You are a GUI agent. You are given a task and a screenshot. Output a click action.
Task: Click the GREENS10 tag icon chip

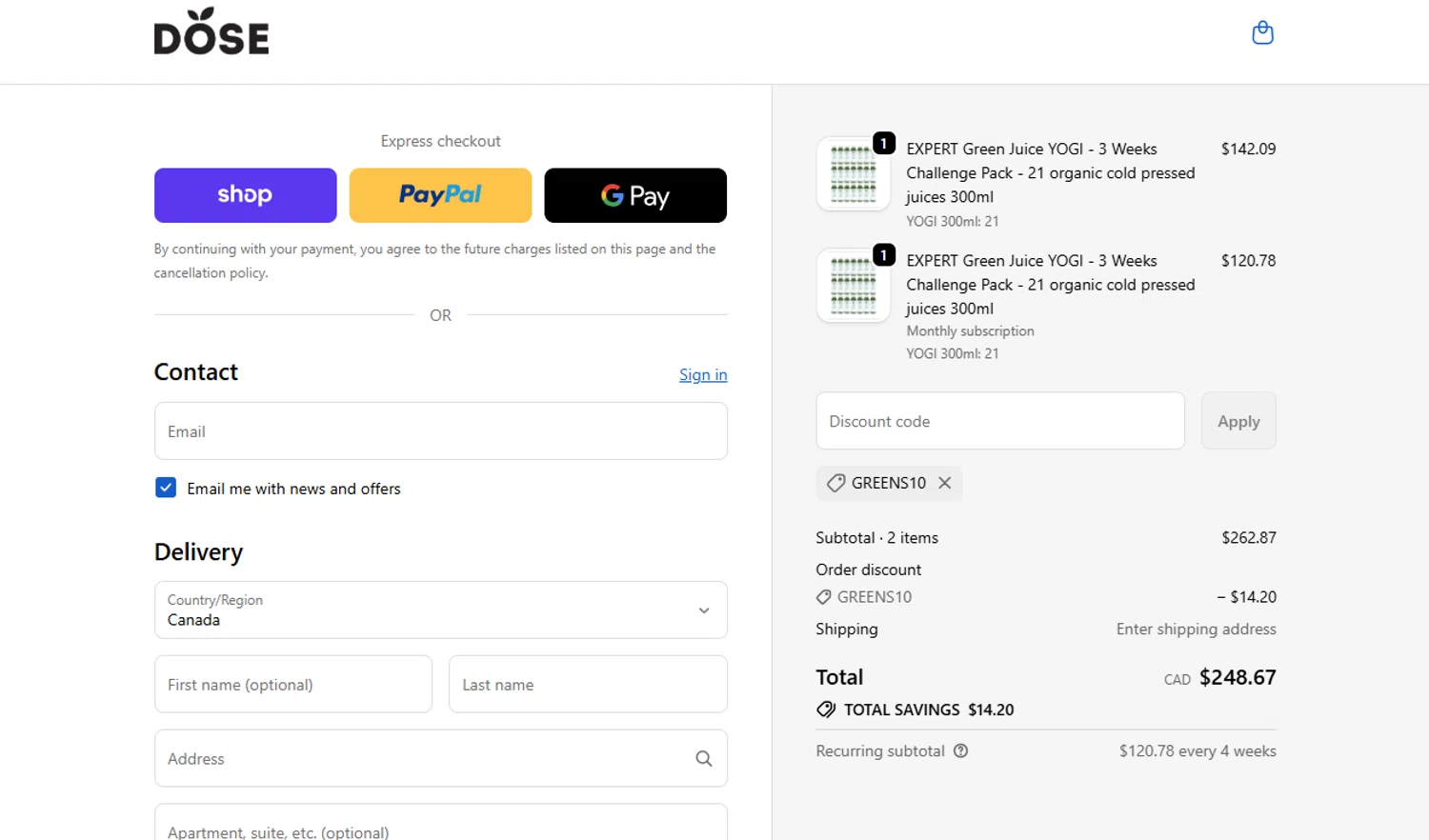835,483
